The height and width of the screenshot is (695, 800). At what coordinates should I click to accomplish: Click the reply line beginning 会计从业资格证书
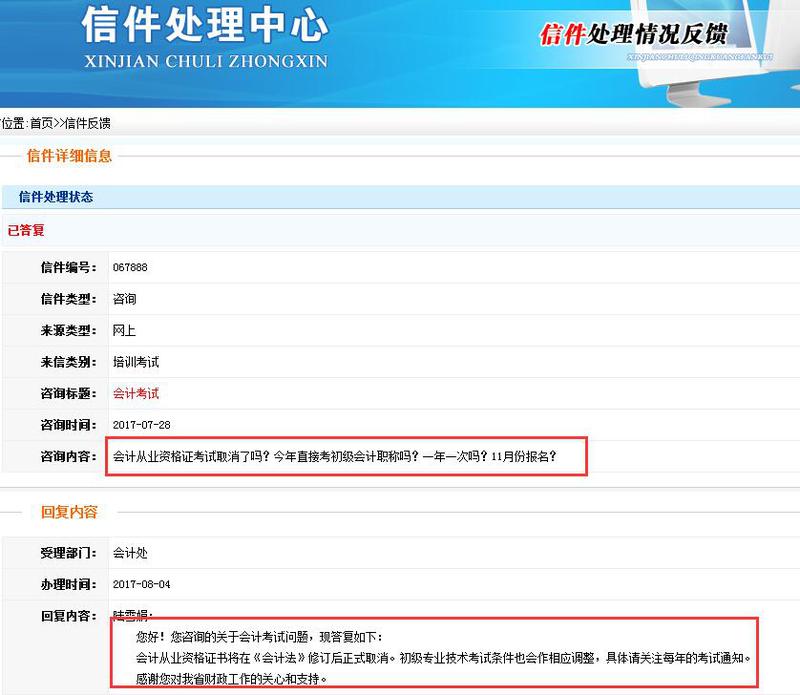(x=440, y=659)
